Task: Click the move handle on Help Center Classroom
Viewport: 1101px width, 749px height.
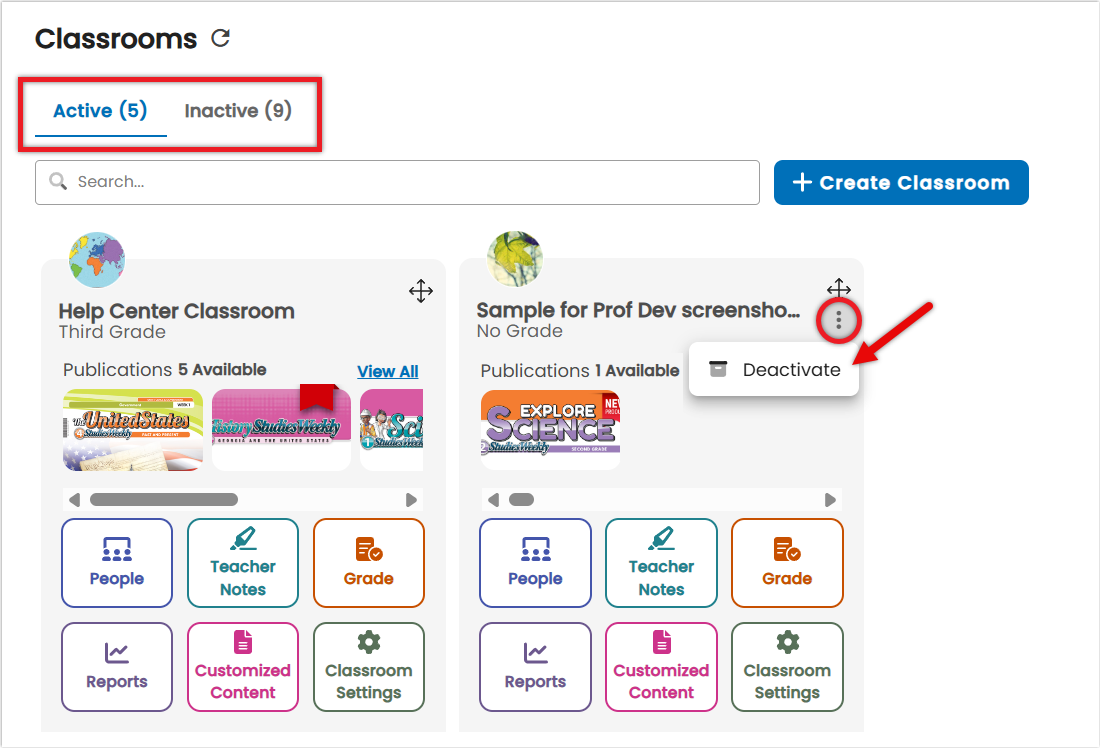Action: coord(421,291)
